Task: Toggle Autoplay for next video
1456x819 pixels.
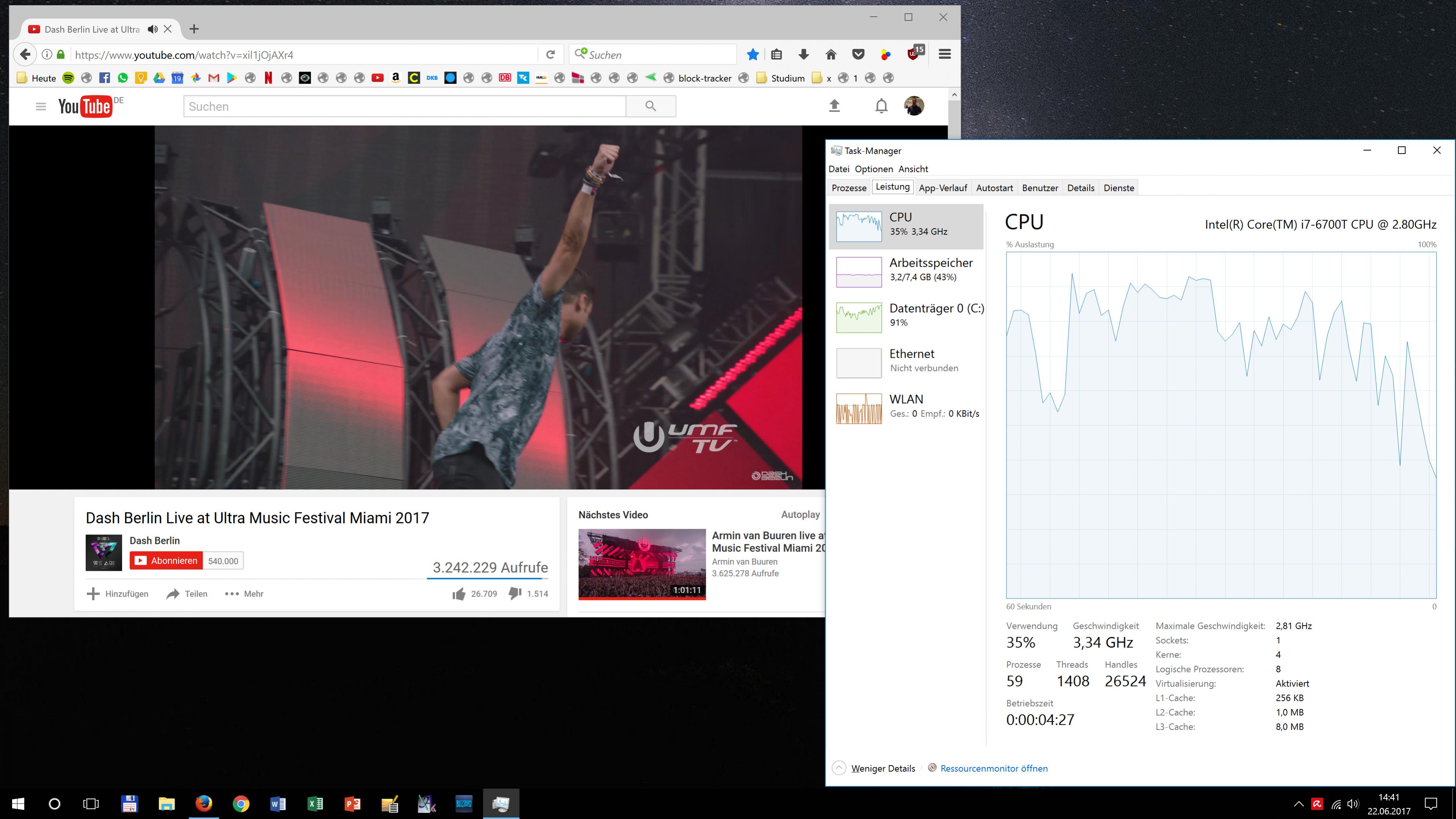Action: [x=800, y=514]
